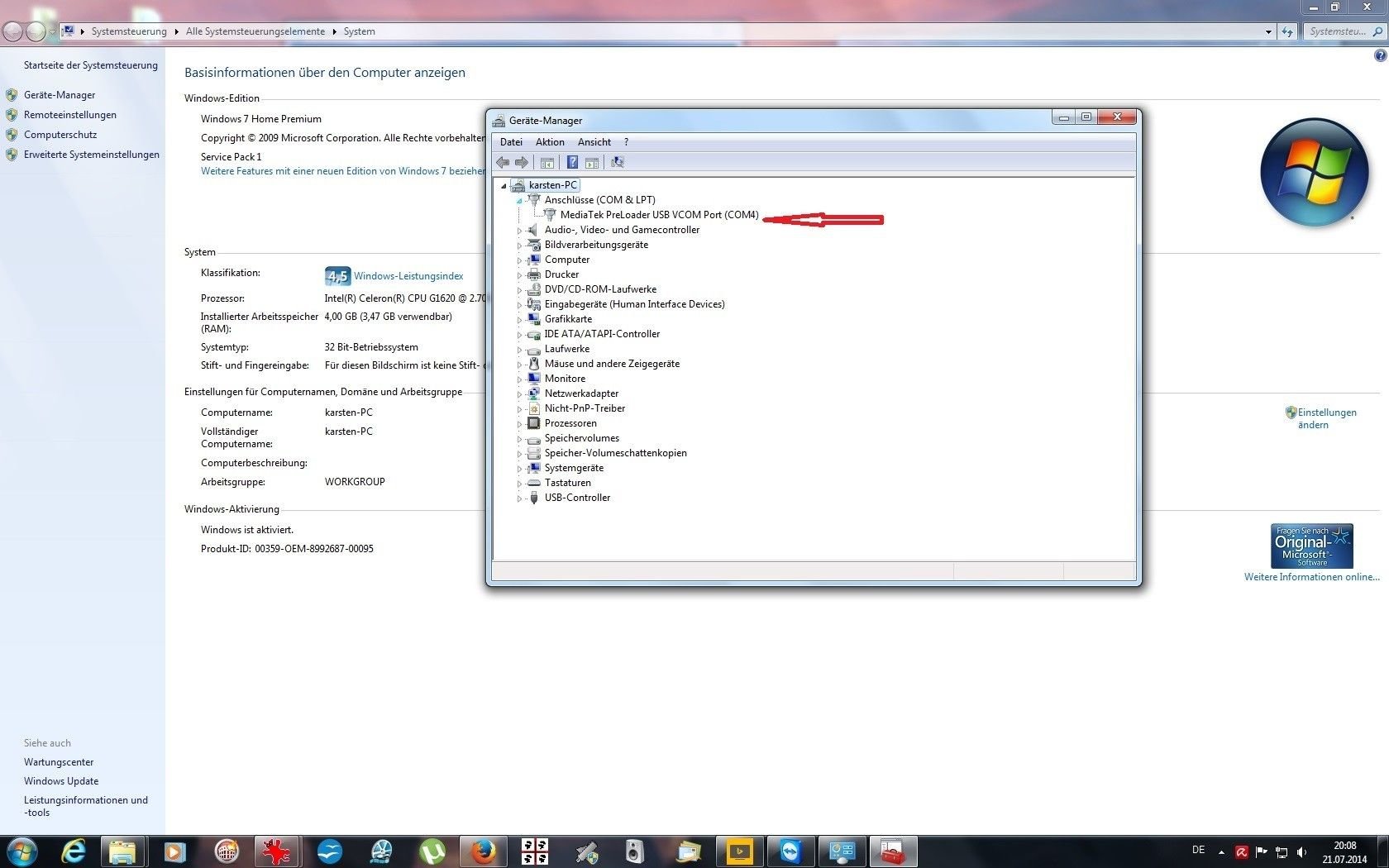This screenshot has width=1389, height=868.
Task: Click the MediaTek PreLoader port device icon
Action: [550, 215]
